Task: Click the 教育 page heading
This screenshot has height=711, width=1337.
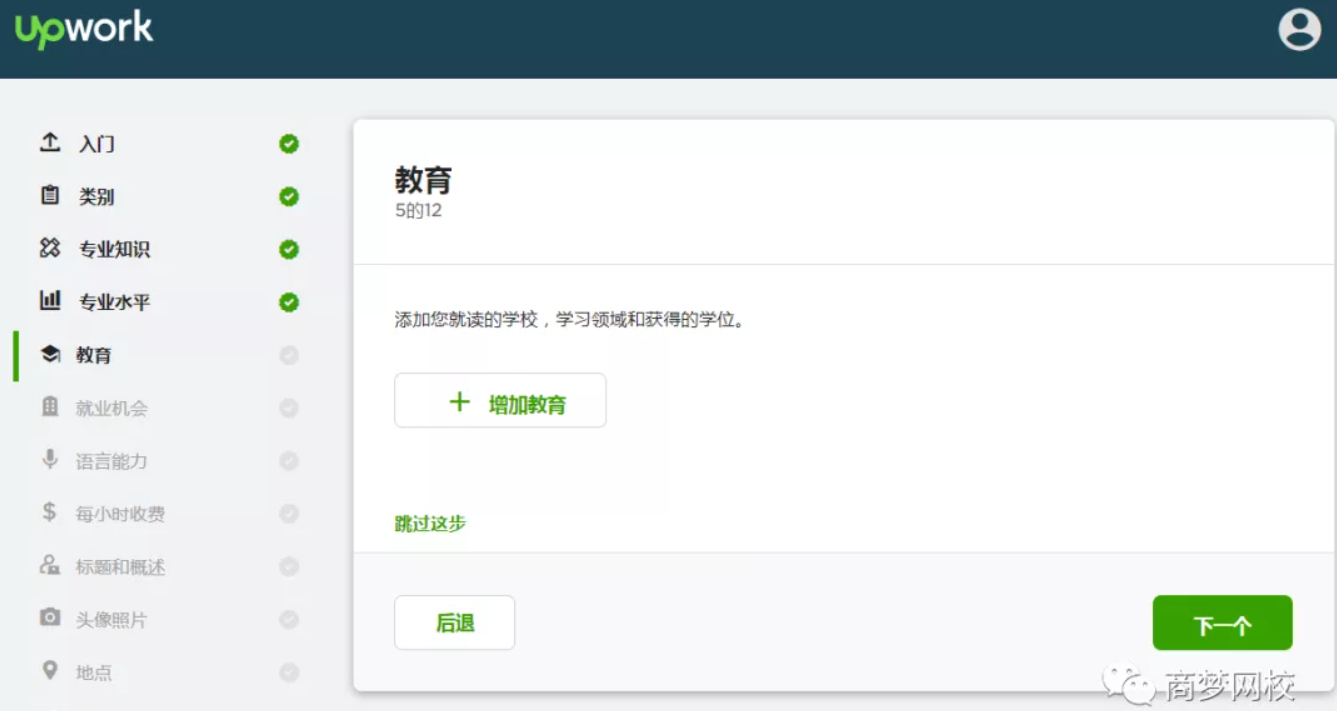Action: pos(424,180)
